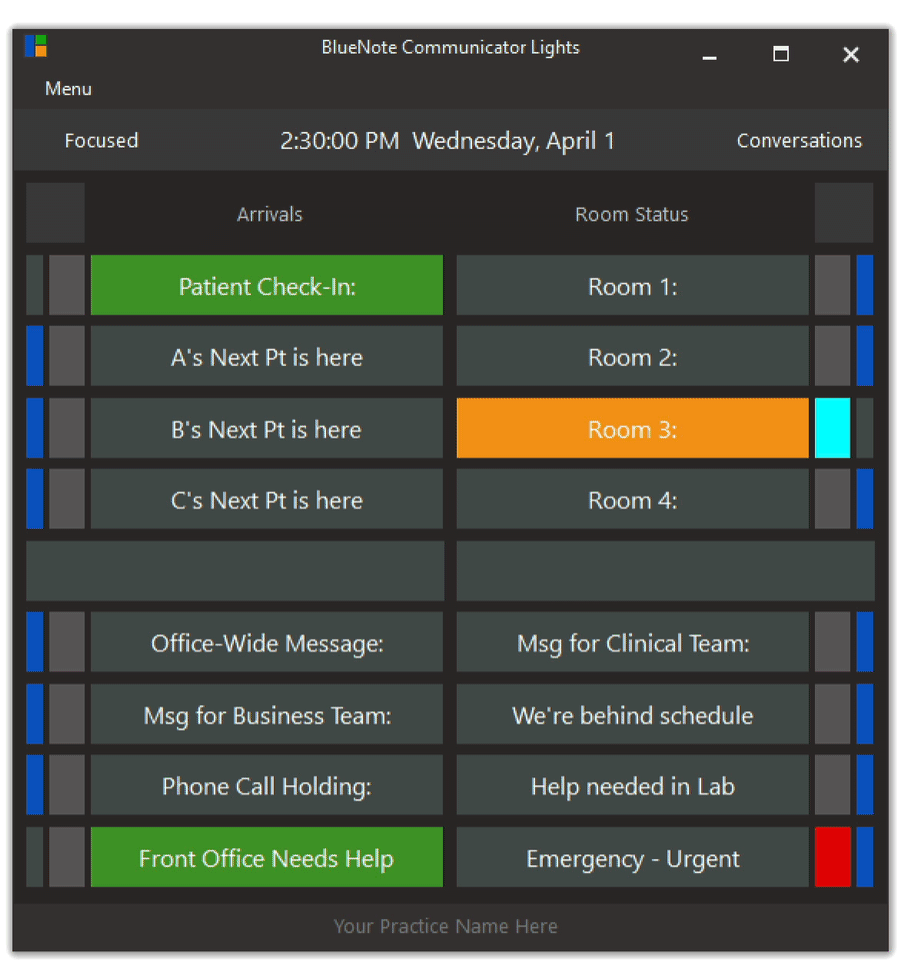Click gray square beside Help needed in Lab
Image resolution: width=900 pixels, height=976 pixels.
point(833,786)
